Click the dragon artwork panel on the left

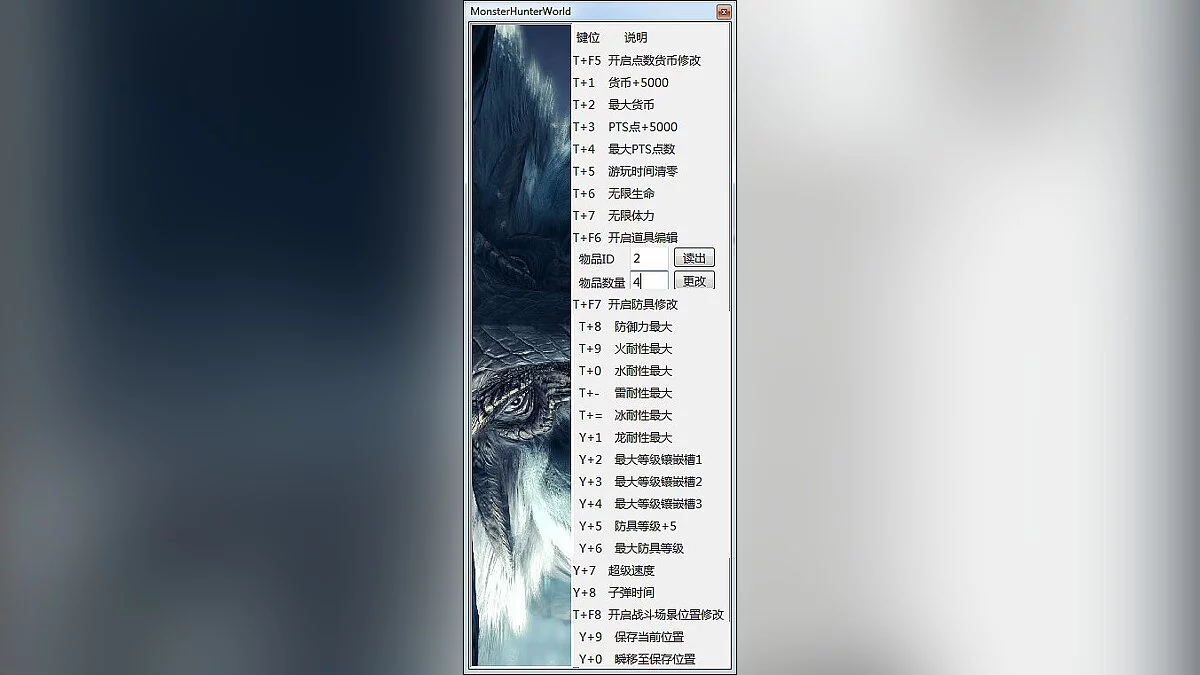(x=518, y=350)
